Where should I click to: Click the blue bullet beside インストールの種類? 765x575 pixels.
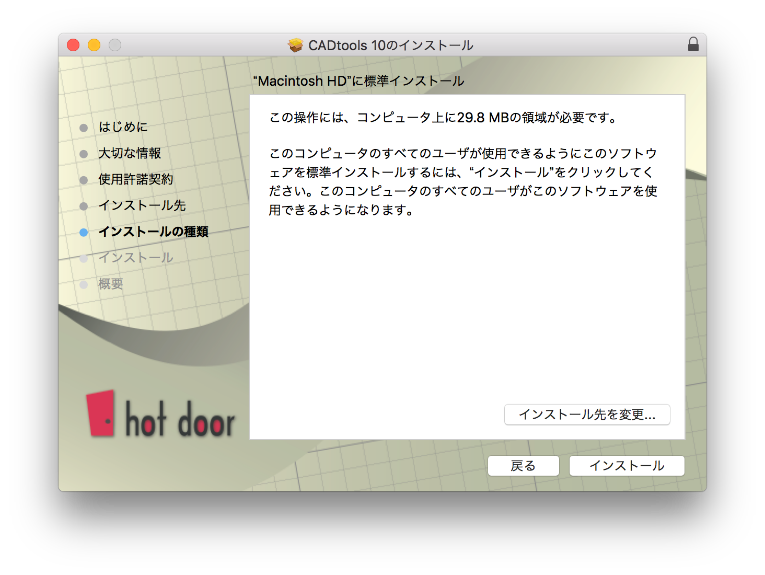tap(84, 232)
